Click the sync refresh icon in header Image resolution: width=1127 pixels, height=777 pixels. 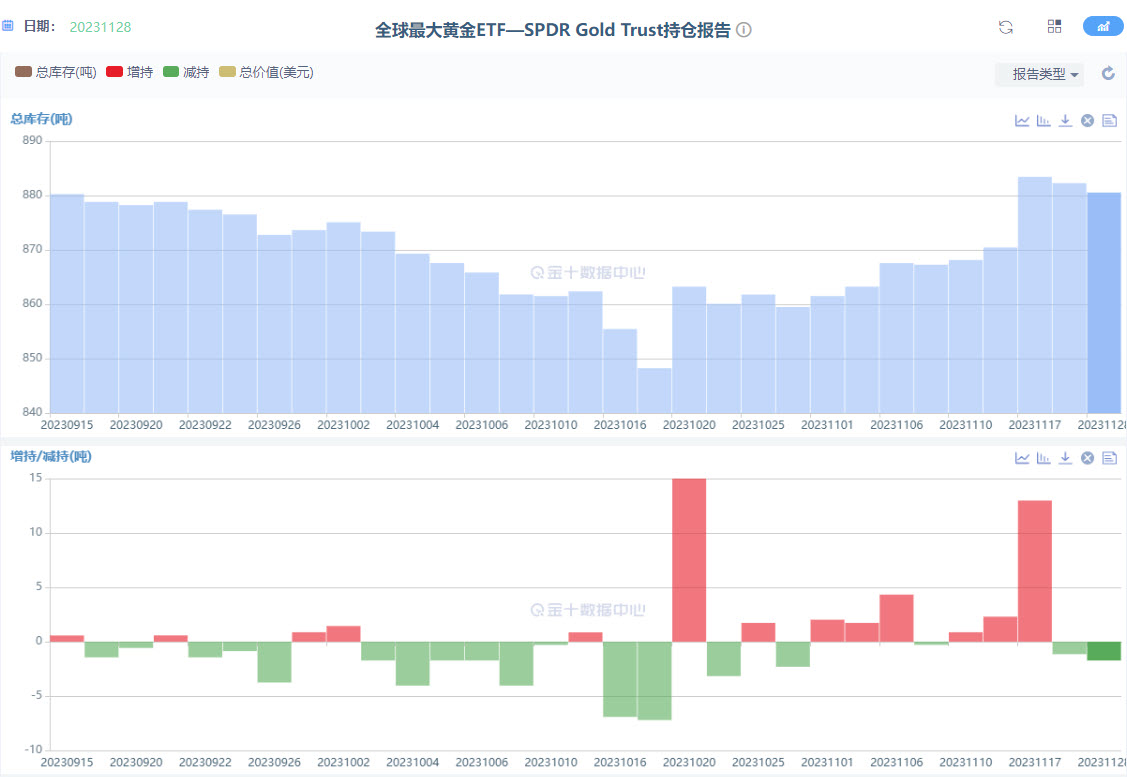pos(1006,27)
